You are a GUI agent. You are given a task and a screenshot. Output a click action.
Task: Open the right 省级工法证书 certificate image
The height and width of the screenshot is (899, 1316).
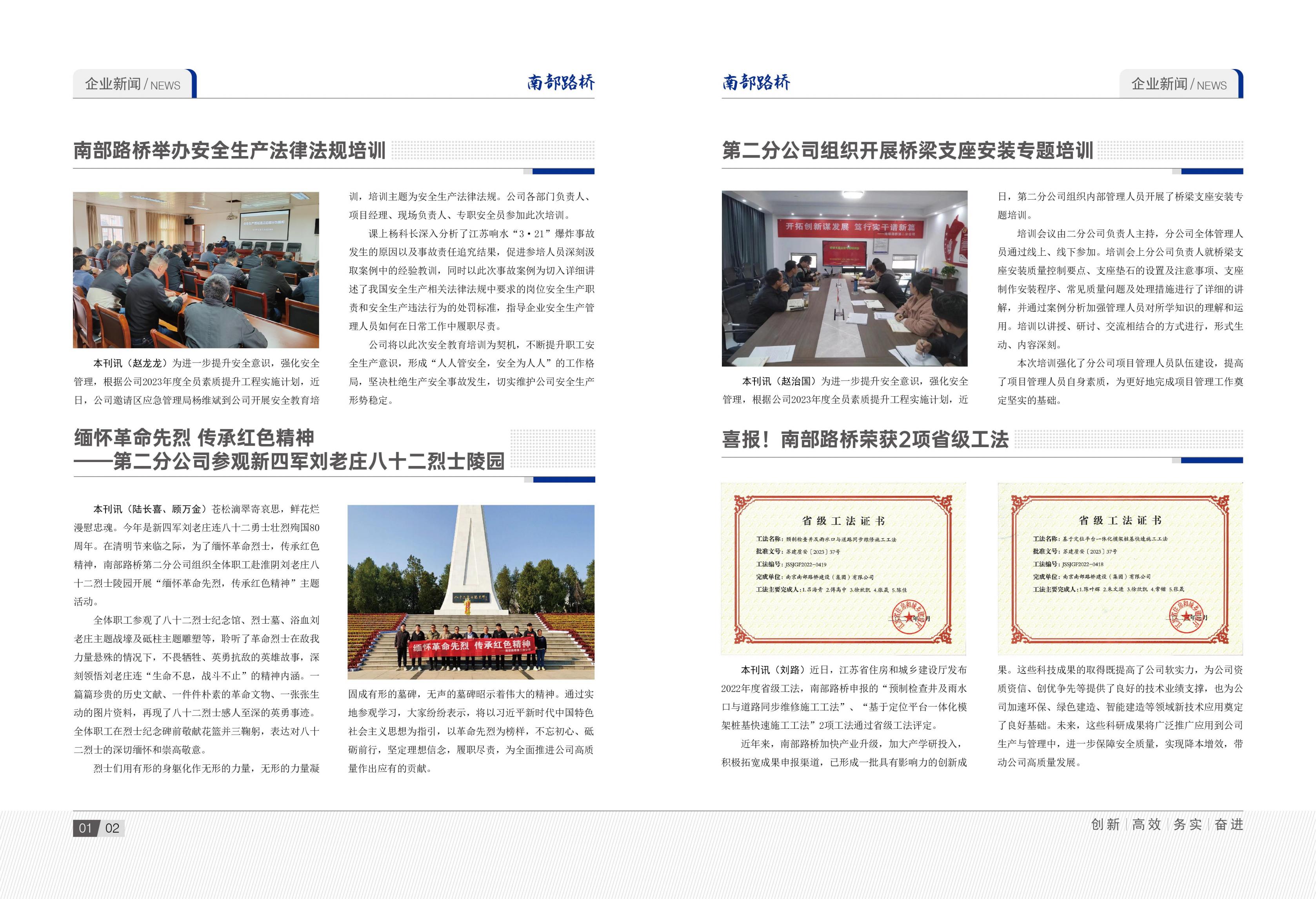tap(1120, 569)
